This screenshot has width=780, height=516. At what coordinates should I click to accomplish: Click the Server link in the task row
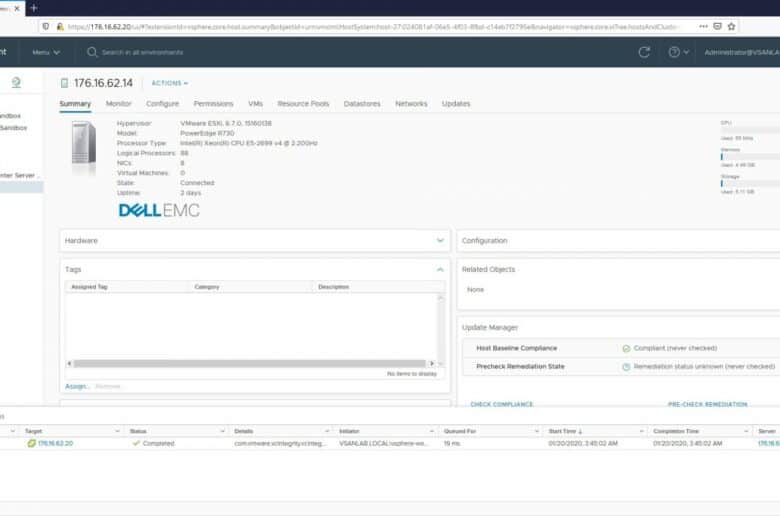769,443
